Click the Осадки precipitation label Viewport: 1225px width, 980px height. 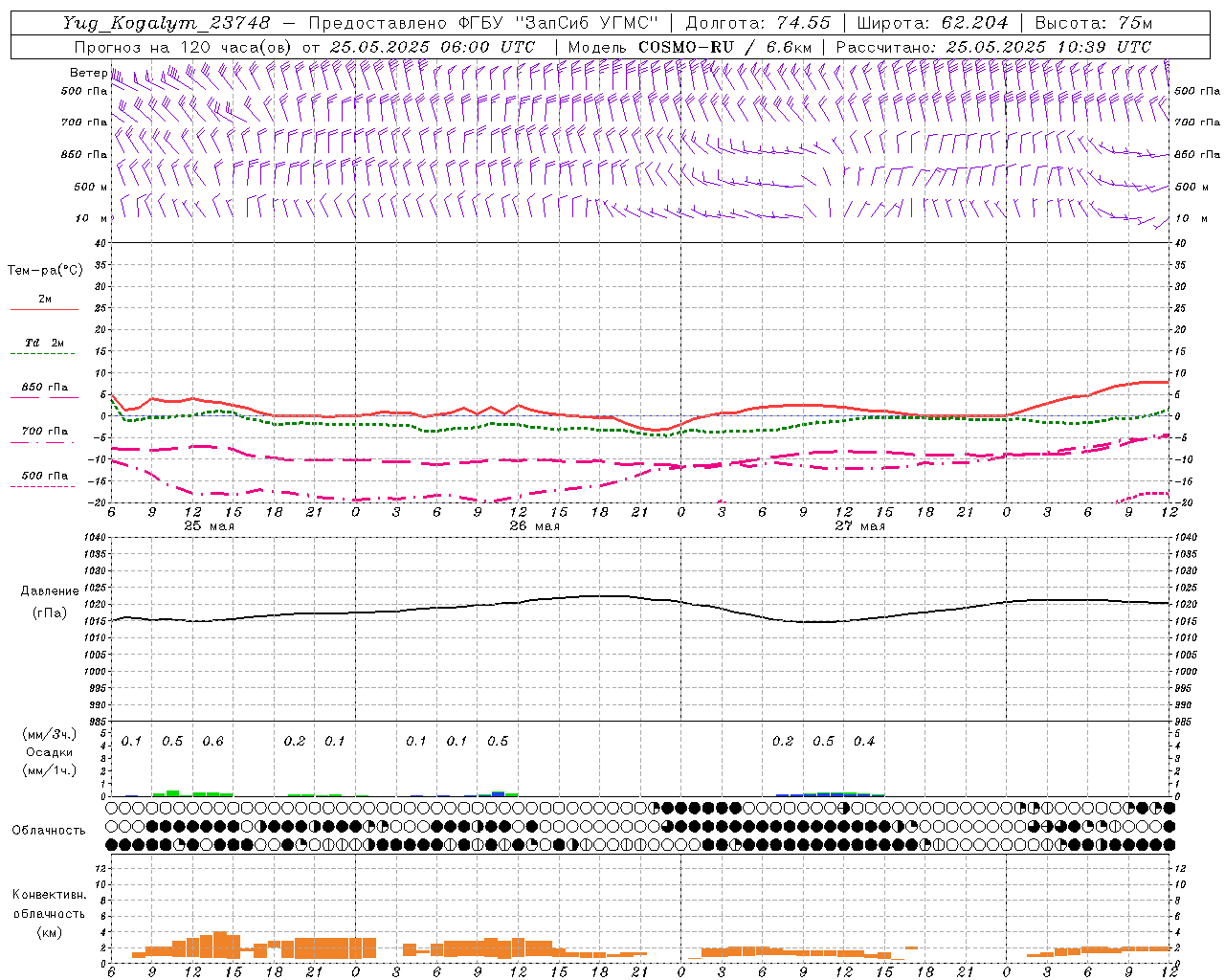click(49, 752)
